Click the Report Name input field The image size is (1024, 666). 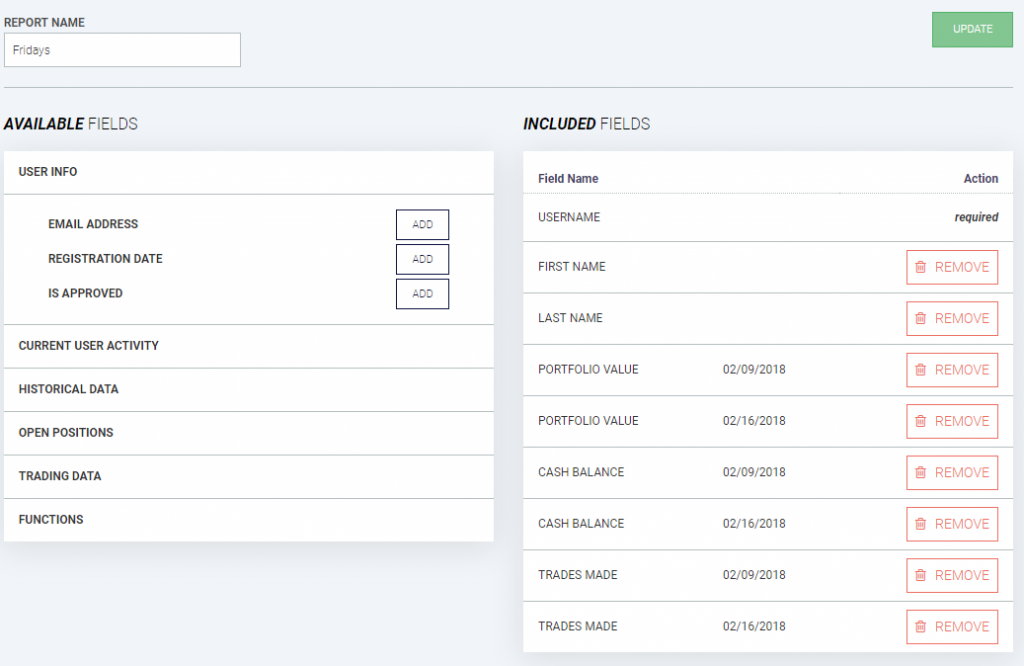click(122, 50)
